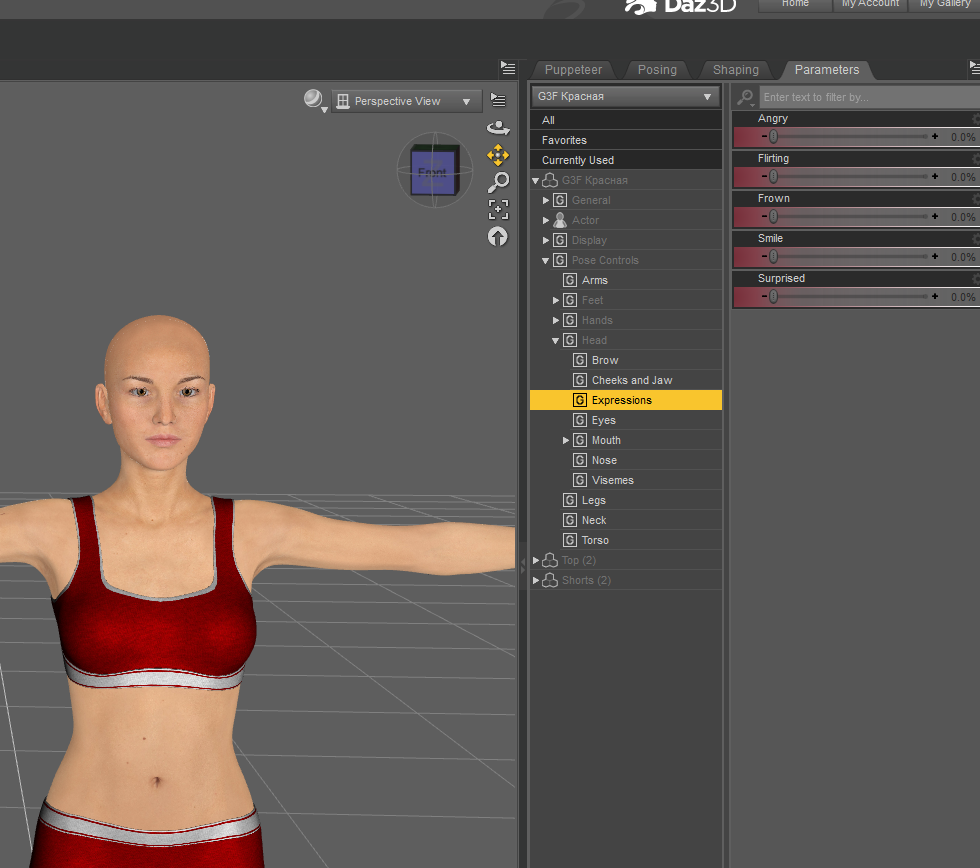Viewport: 980px width, 868px height.
Task: Expand the Hands group
Action: click(556, 321)
